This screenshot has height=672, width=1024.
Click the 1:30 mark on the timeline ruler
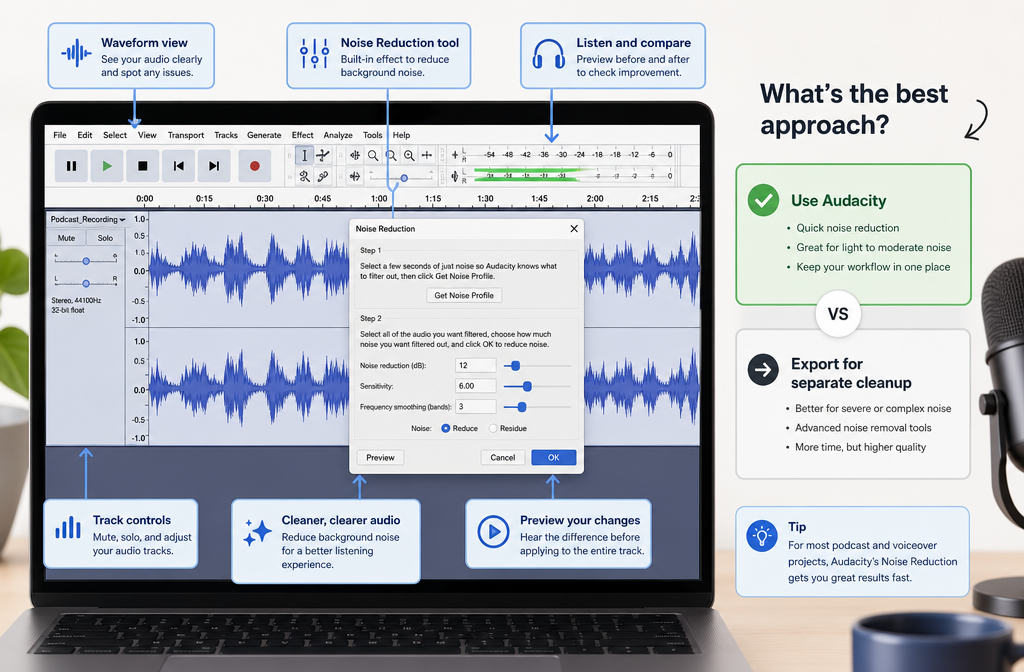[485, 199]
